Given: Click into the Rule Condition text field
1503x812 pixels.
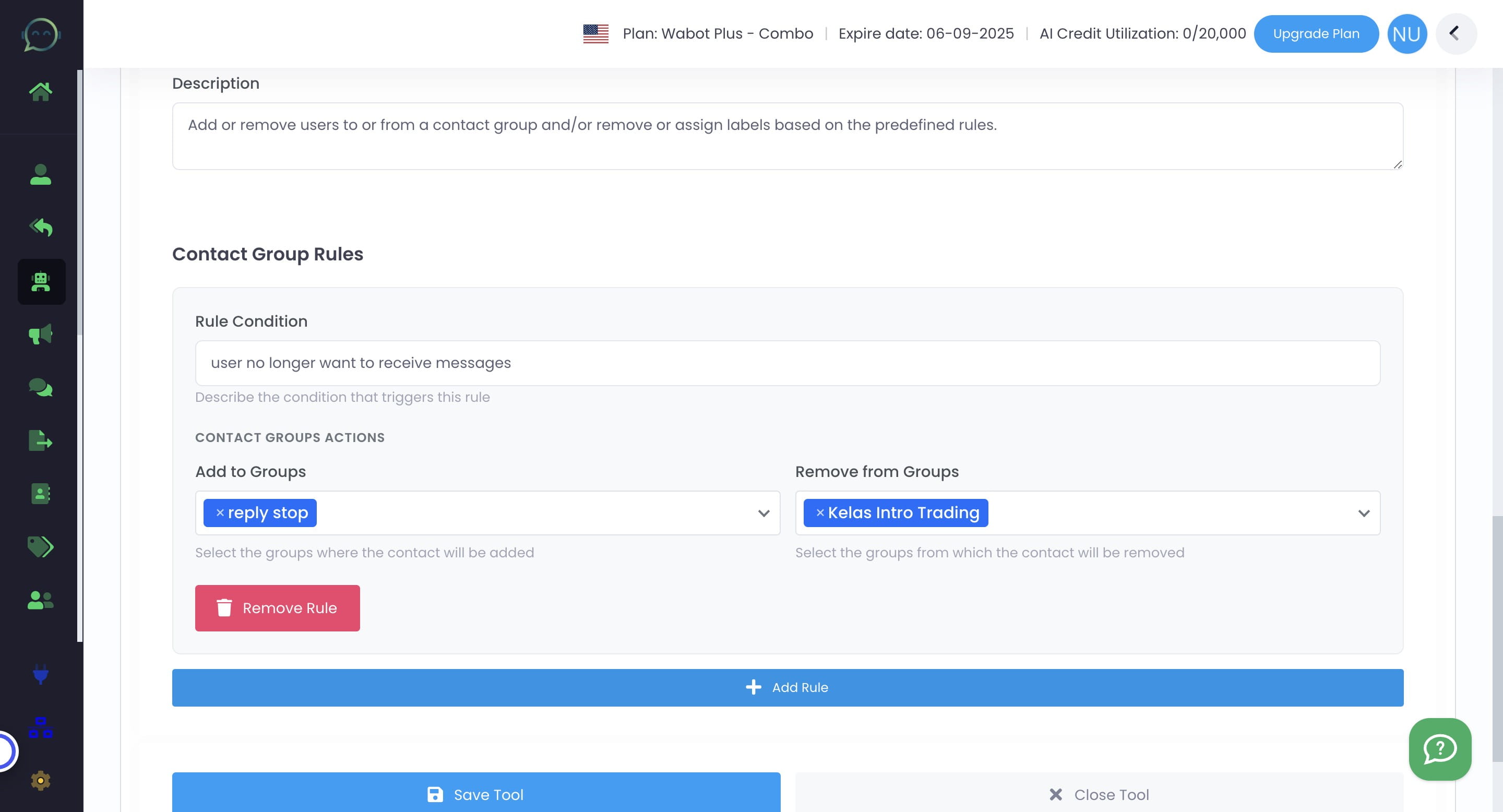Looking at the screenshot, I should pos(787,363).
